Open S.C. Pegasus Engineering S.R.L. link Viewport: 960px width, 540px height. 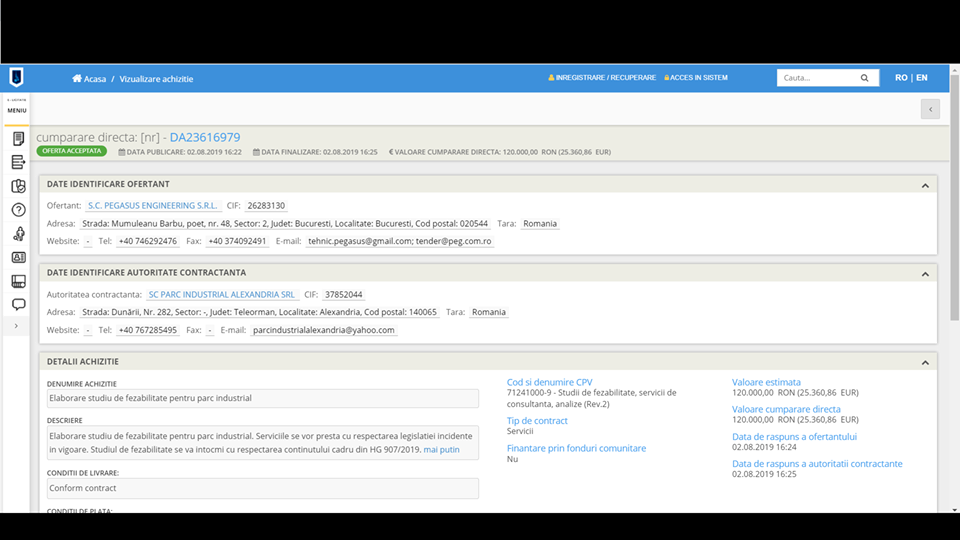click(152, 206)
